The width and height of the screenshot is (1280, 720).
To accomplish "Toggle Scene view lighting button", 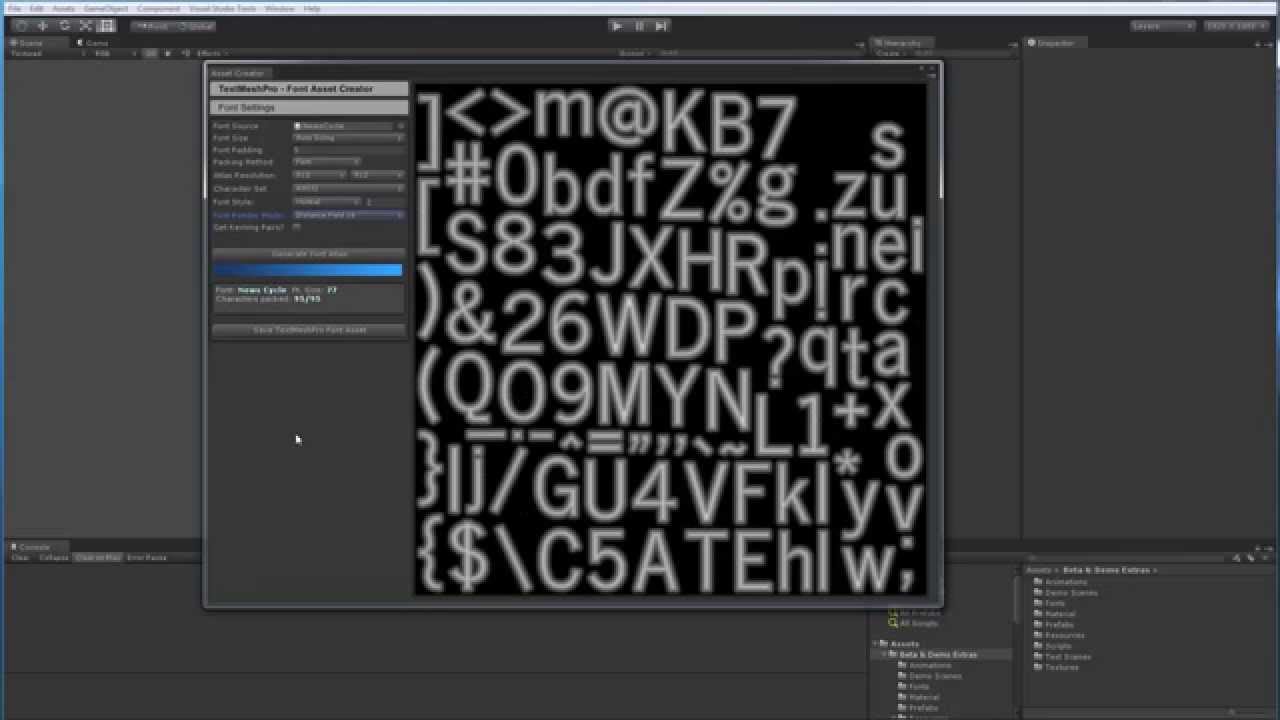I will point(167,53).
